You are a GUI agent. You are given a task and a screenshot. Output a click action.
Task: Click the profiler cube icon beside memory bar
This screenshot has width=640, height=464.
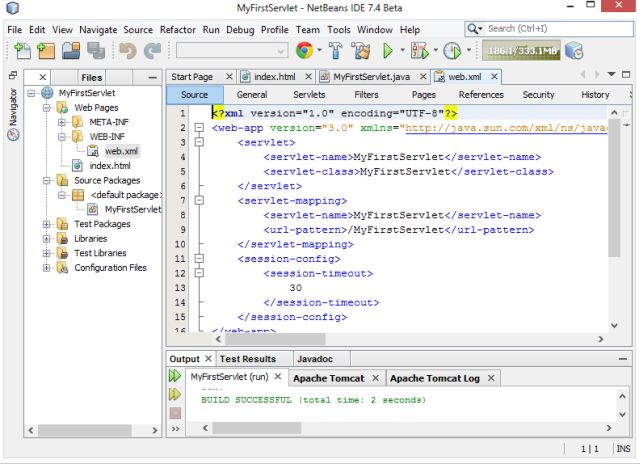[574, 51]
